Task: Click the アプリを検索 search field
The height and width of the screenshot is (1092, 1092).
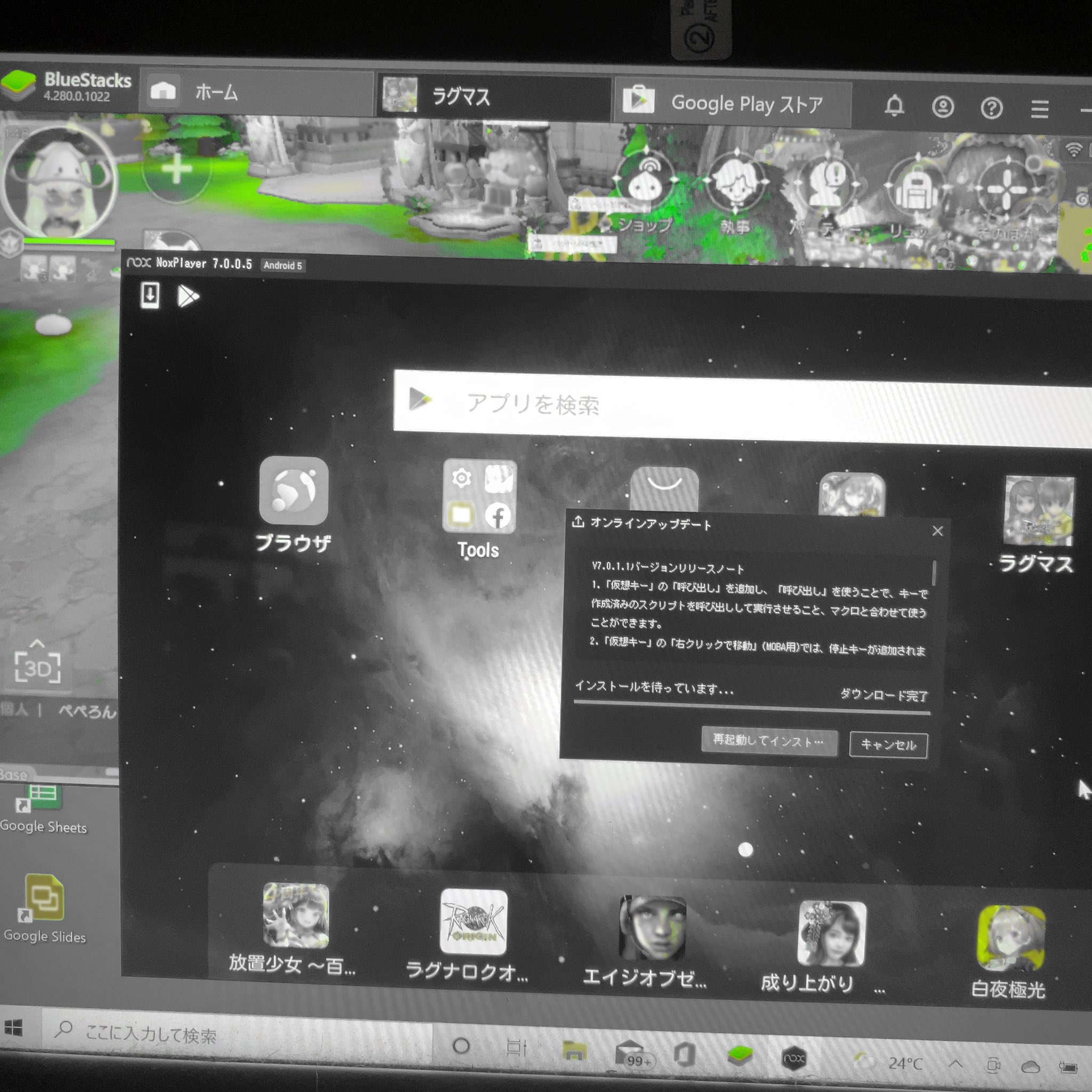Action: point(743,408)
